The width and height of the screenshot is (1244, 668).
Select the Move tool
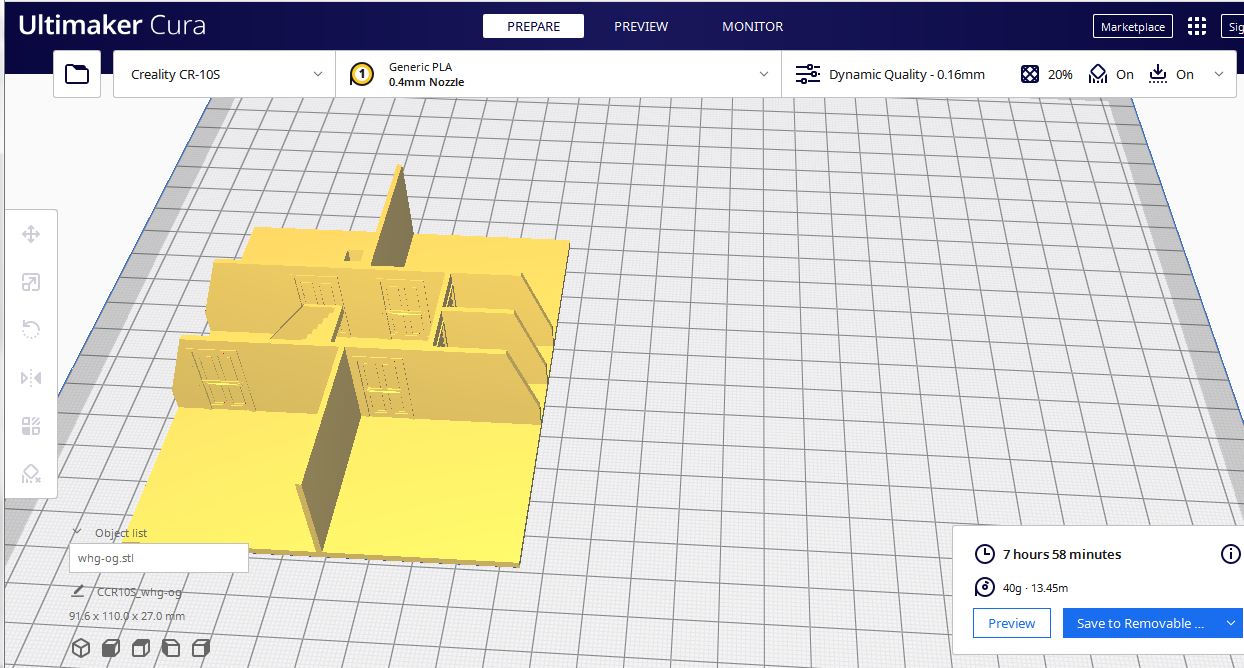click(31, 235)
